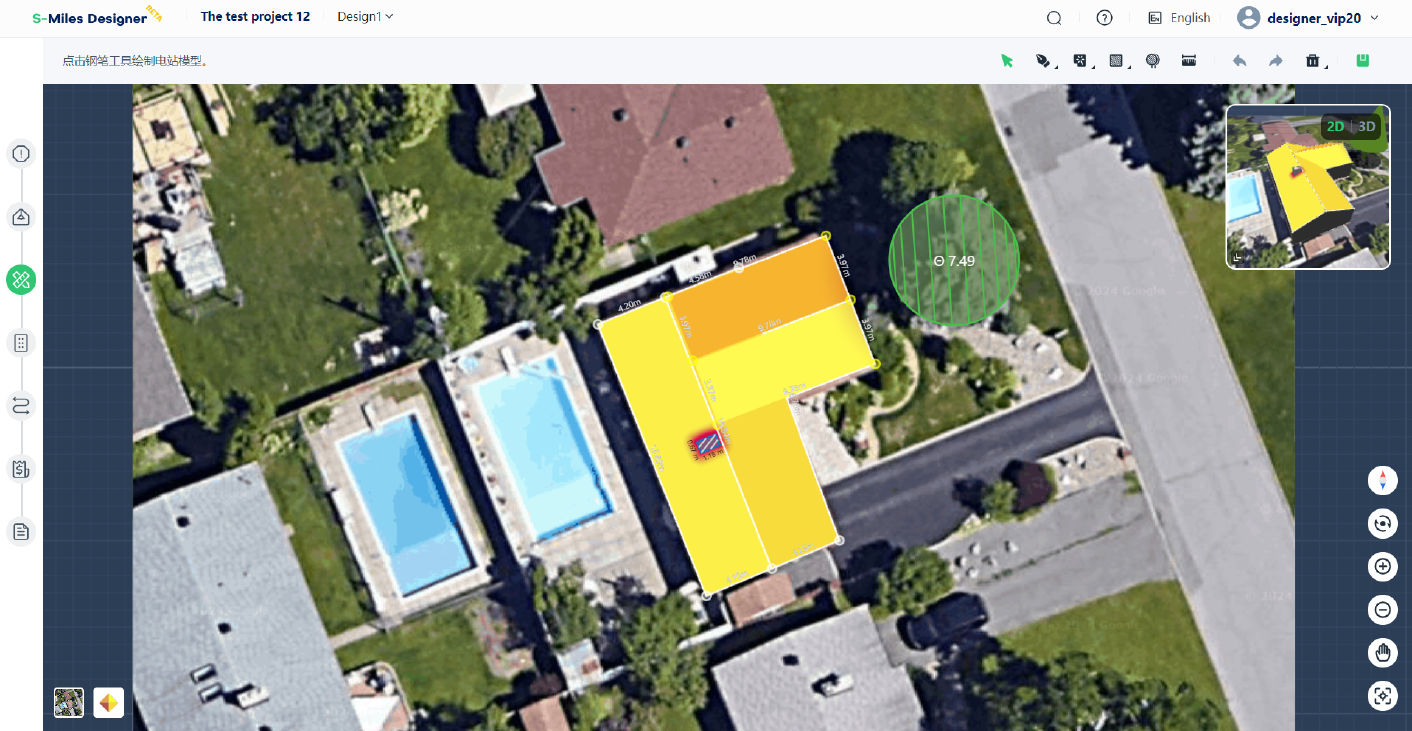Change language from English
Screen dimensions: 1412x731
[x=1180, y=18]
